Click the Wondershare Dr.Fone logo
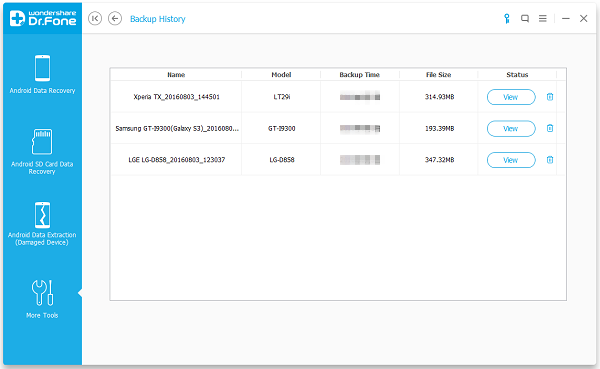This screenshot has width=600, height=369. click(42, 18)
